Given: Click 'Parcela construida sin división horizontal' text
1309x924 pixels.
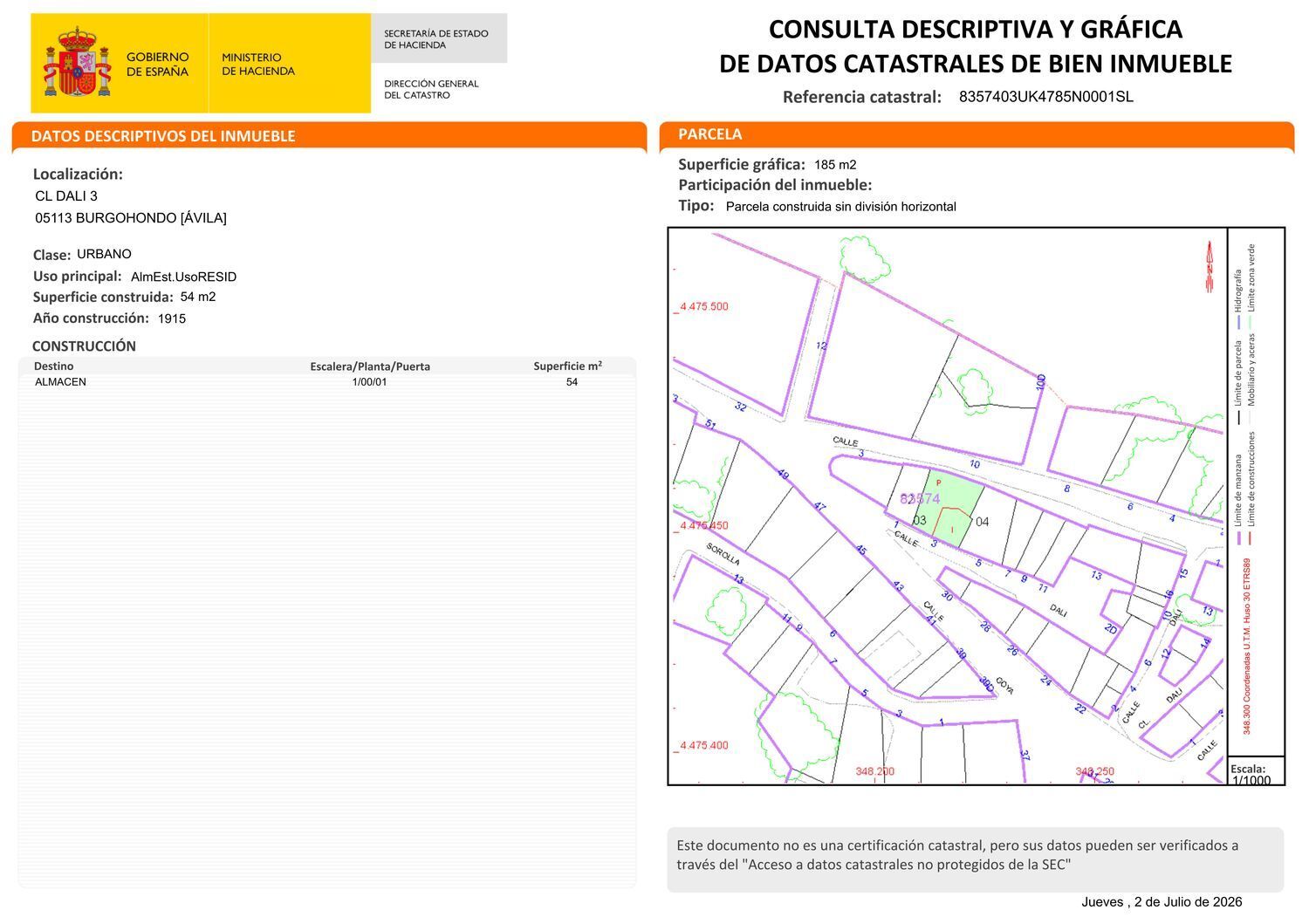Looking at the screenshot, I should [x=840, y=207].
